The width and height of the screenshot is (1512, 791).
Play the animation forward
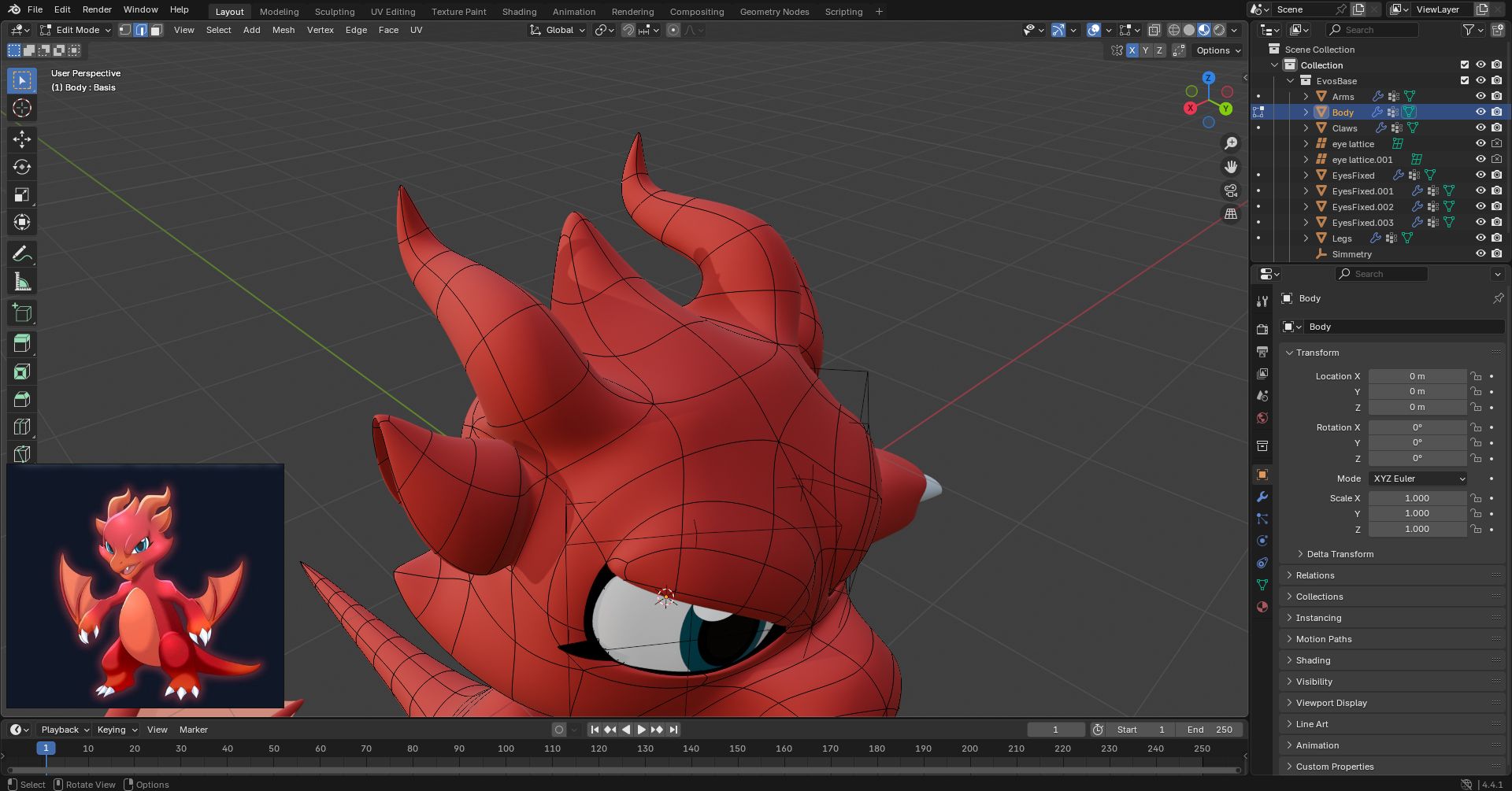pos(641,730)
